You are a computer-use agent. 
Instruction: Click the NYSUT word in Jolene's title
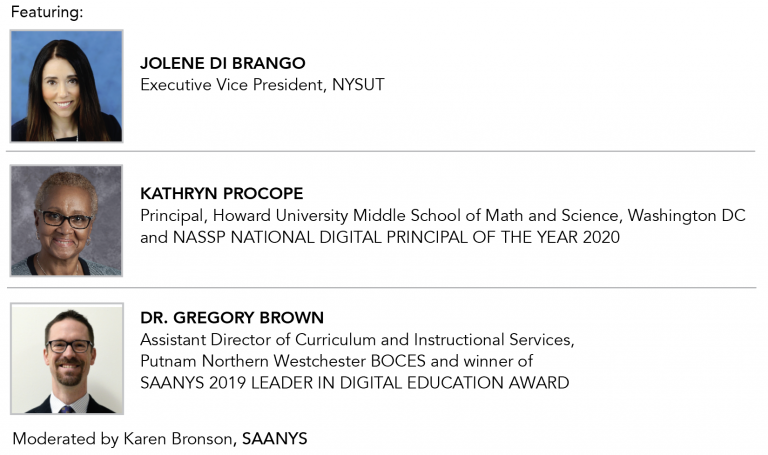click(358, 85)
